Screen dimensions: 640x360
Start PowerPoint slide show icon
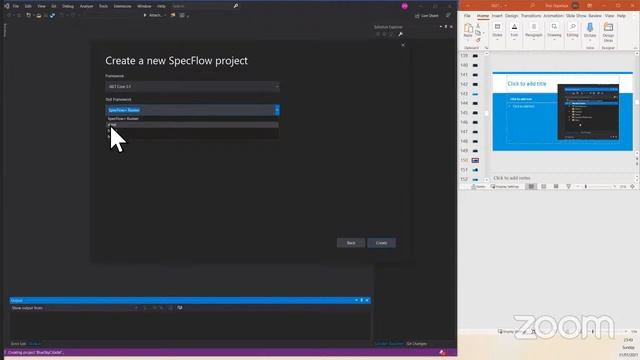coord(568,187)
